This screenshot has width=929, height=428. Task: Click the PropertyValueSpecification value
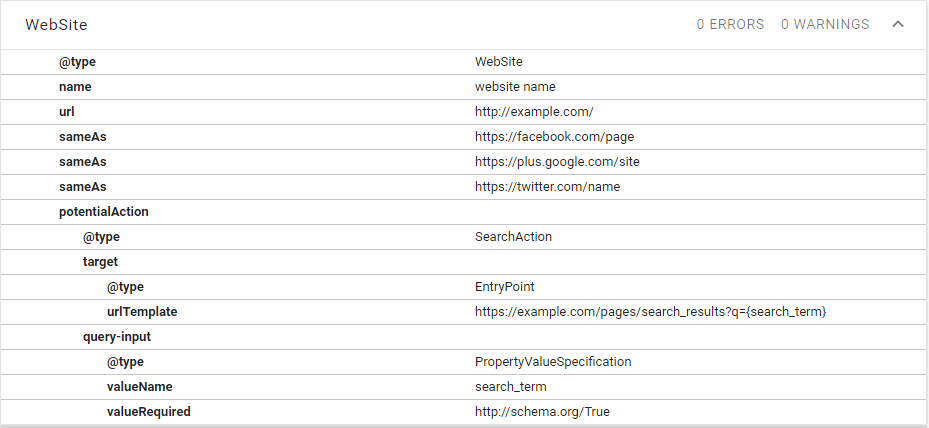[x=553, y=362]
